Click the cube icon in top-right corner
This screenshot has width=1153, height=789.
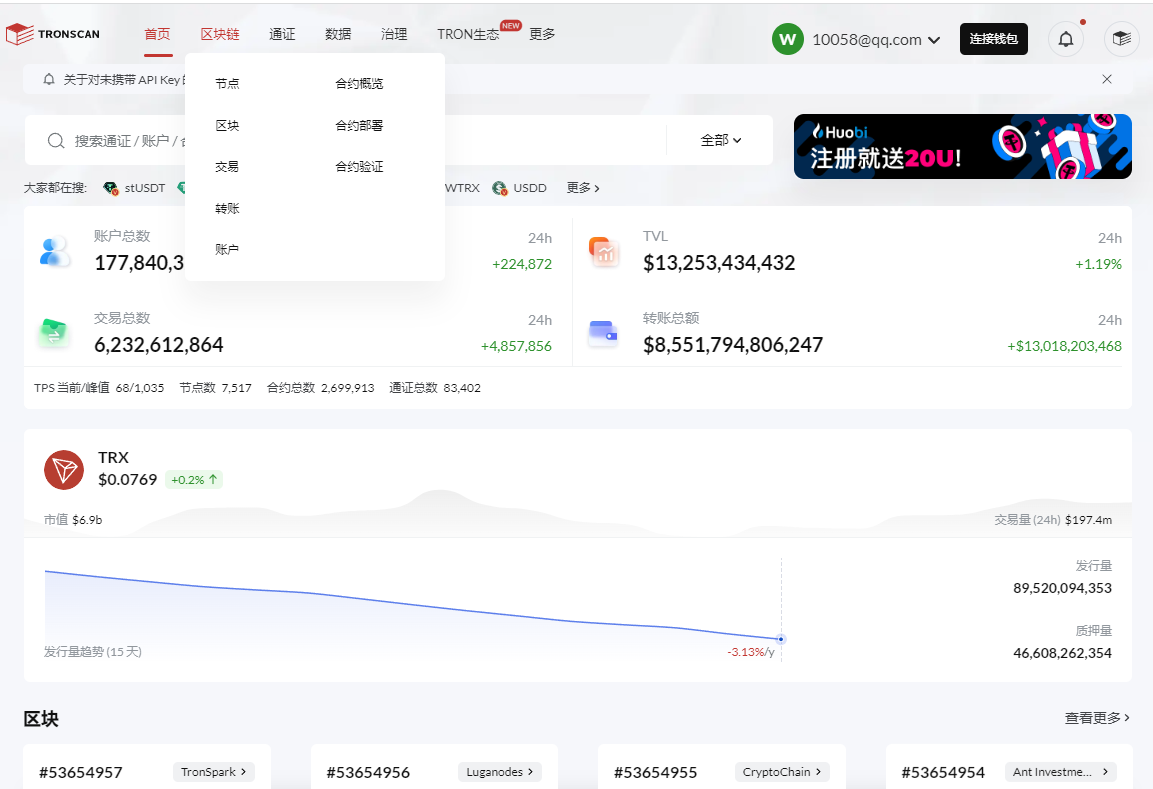pos(1121,39)
